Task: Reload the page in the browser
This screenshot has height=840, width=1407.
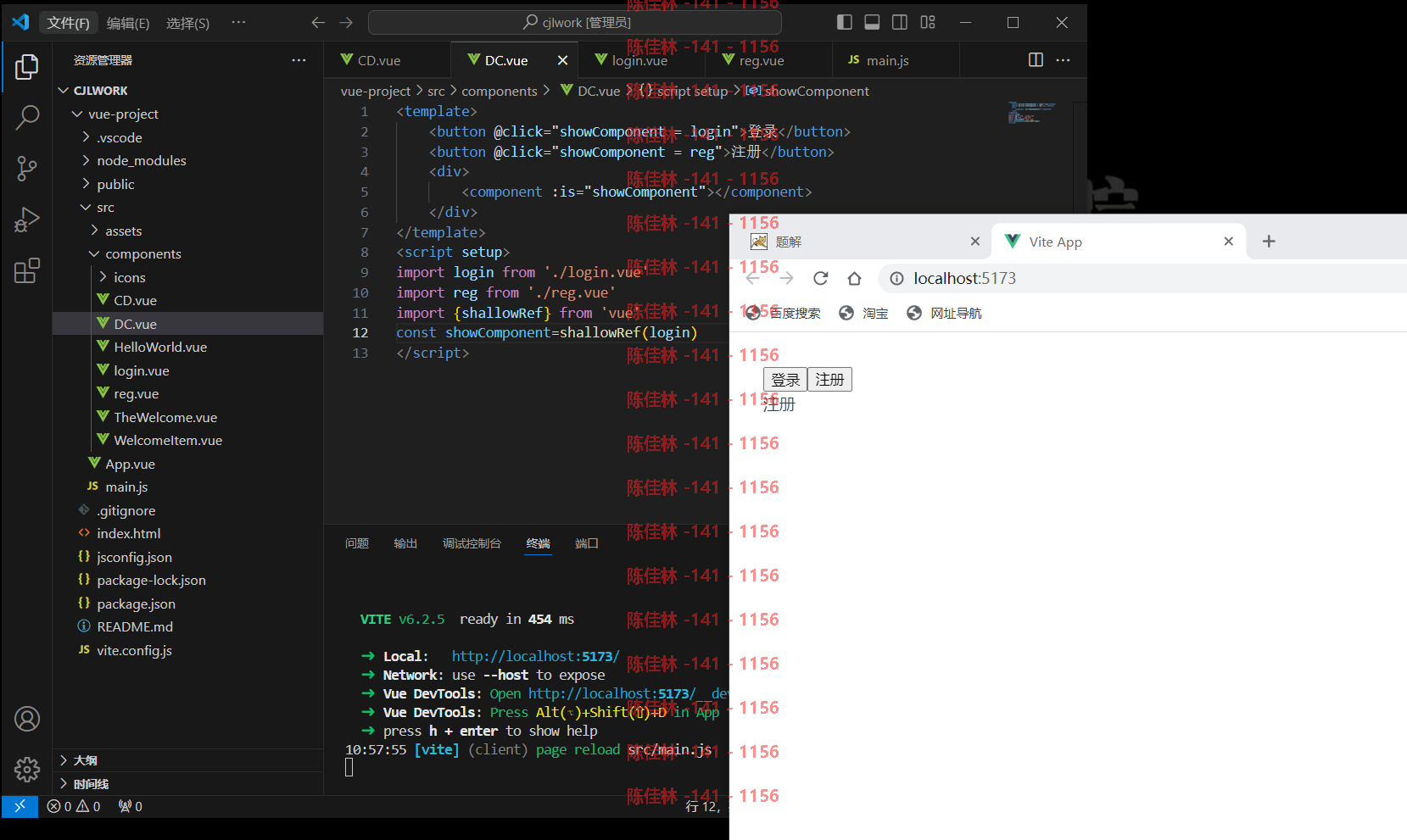Action: pos(820,278)
